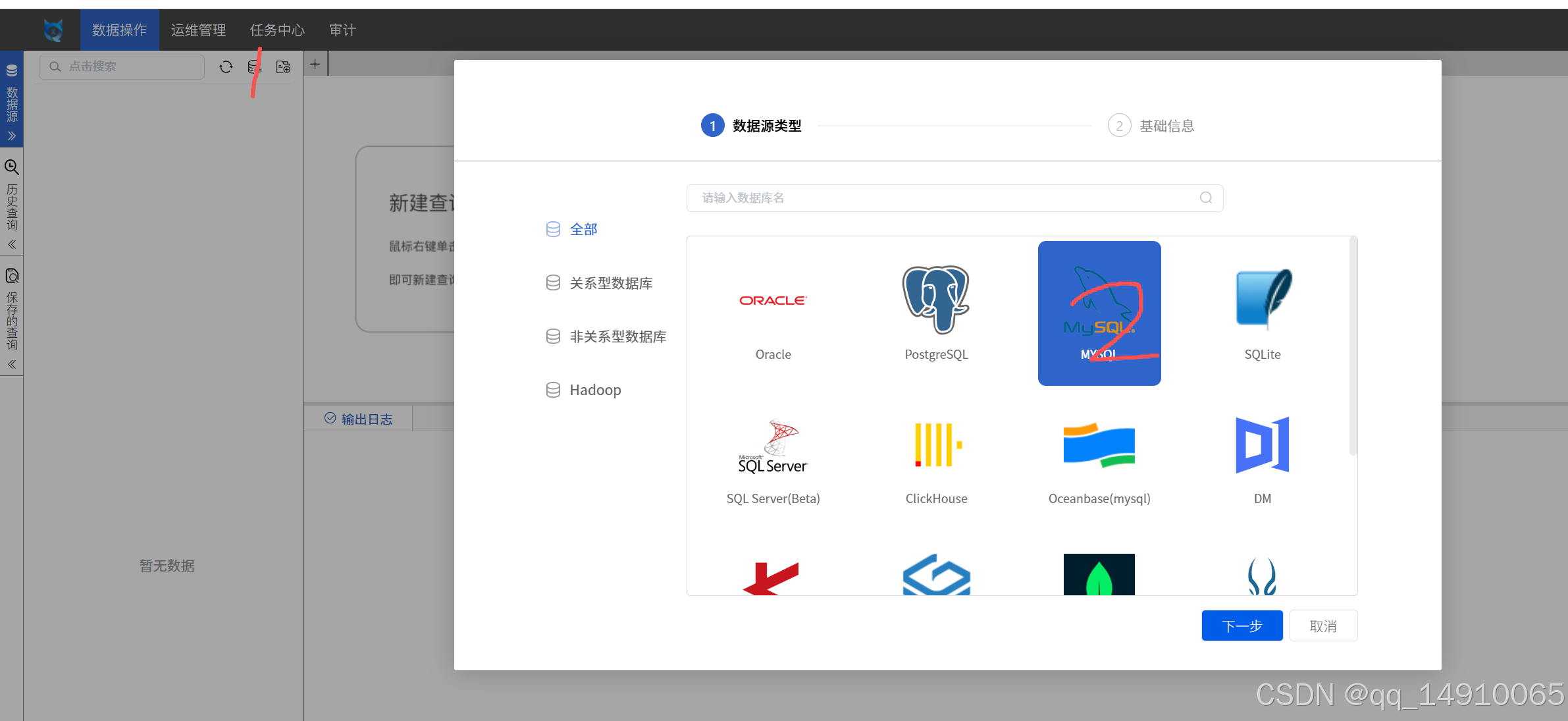Click the 下一步 button
Viewport: 1568px width, 721px height.
(x=1241, y=626)
